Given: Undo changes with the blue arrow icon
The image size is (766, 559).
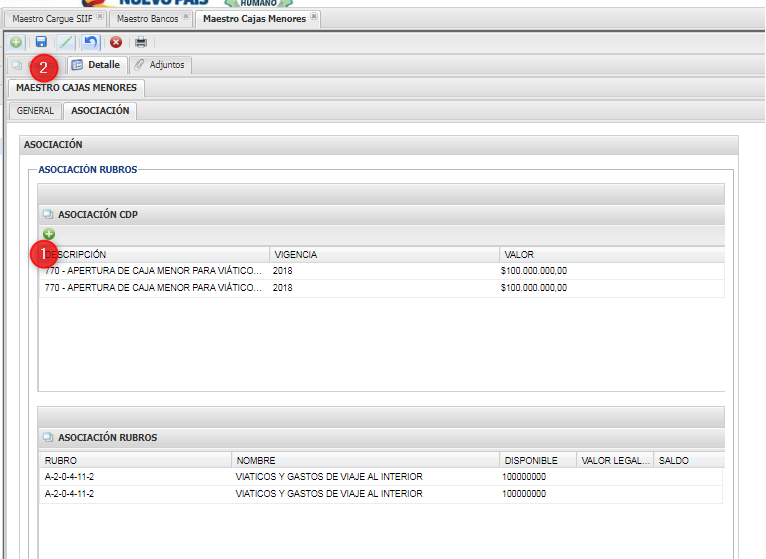Looking at the screenshot, I should 91,42.
